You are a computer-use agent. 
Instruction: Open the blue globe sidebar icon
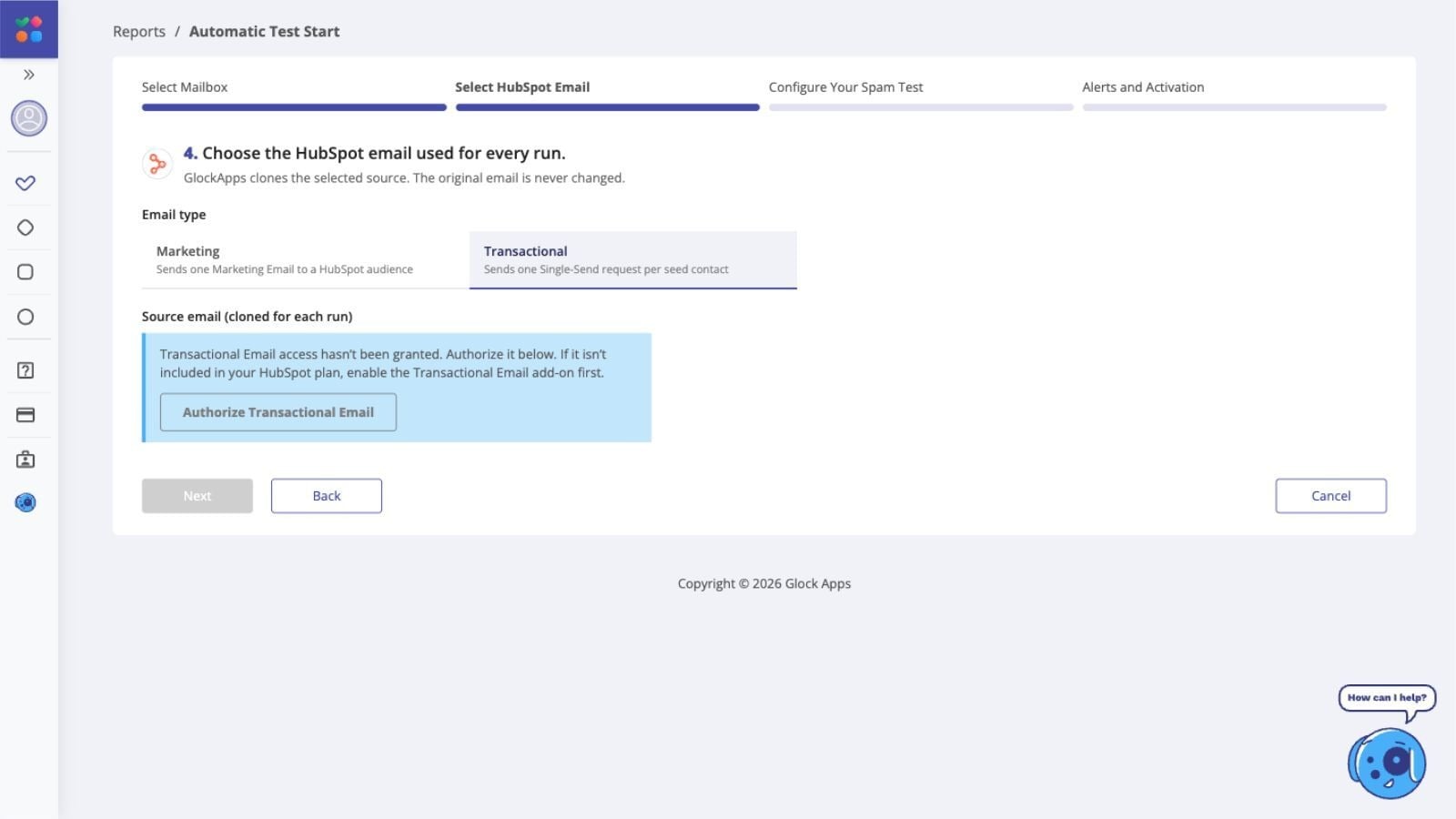click(25, 502)
